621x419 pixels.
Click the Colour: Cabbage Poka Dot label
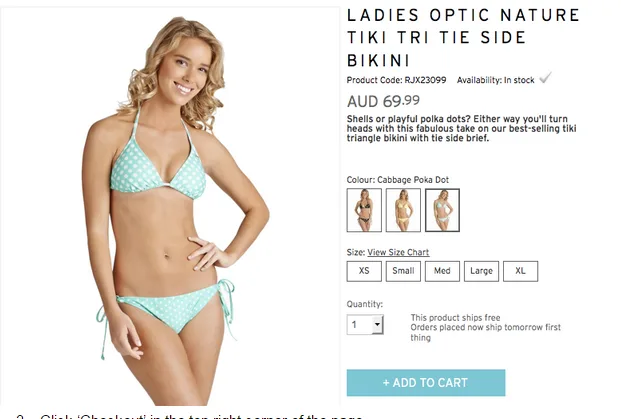pyautogui.click(x=398, y=180)
